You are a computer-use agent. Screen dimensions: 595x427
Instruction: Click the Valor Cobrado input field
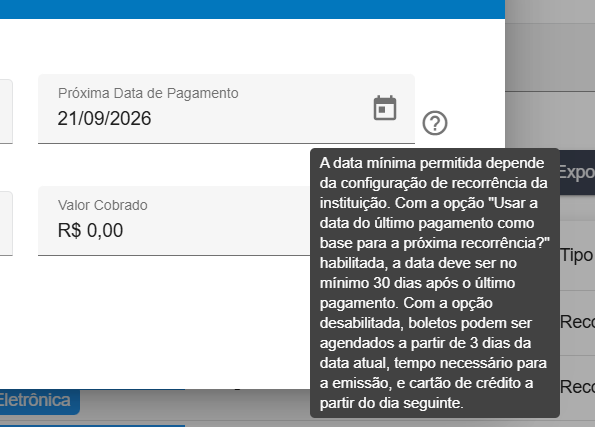174,221
